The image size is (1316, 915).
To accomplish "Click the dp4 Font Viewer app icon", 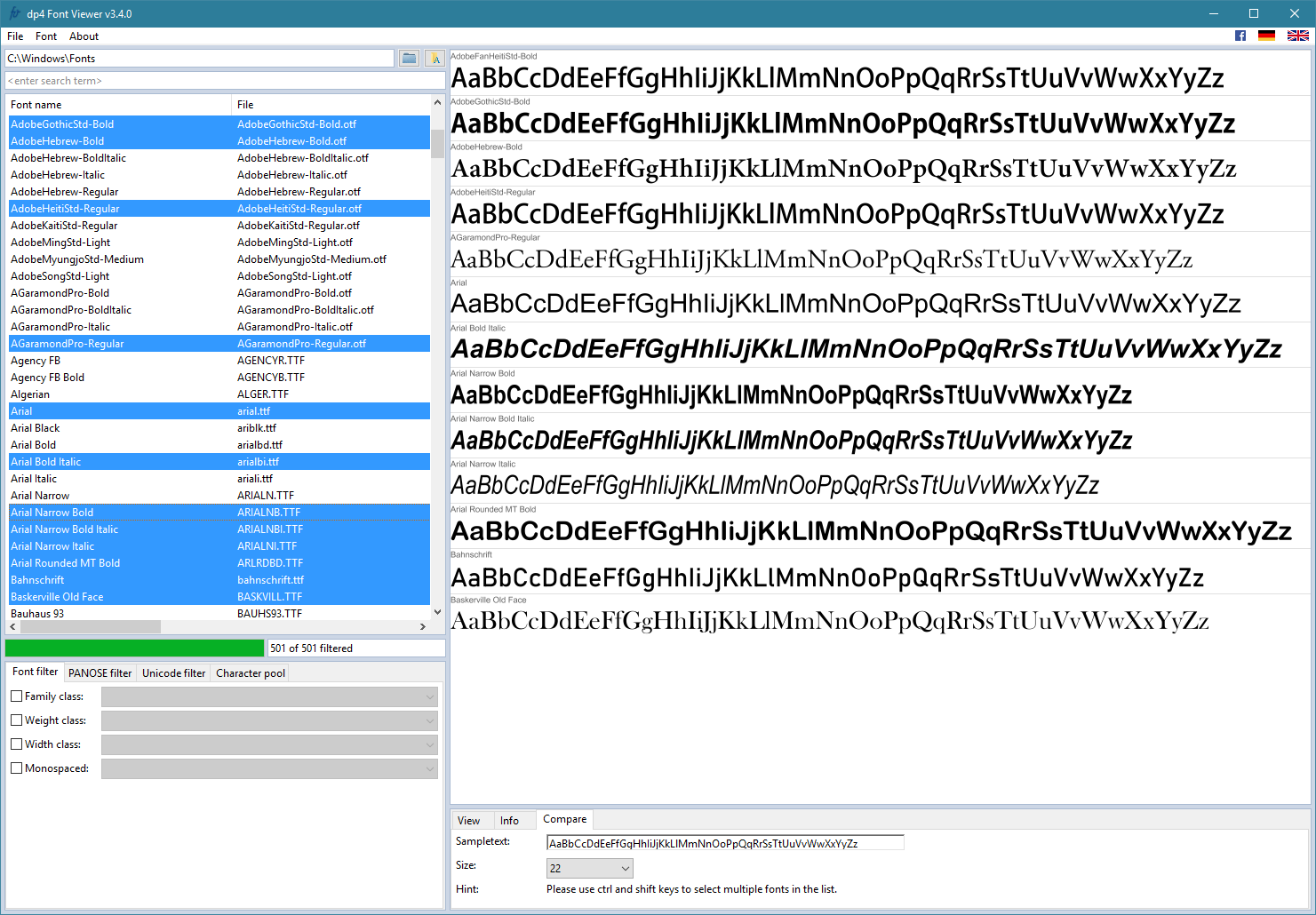I will (14, 13).
